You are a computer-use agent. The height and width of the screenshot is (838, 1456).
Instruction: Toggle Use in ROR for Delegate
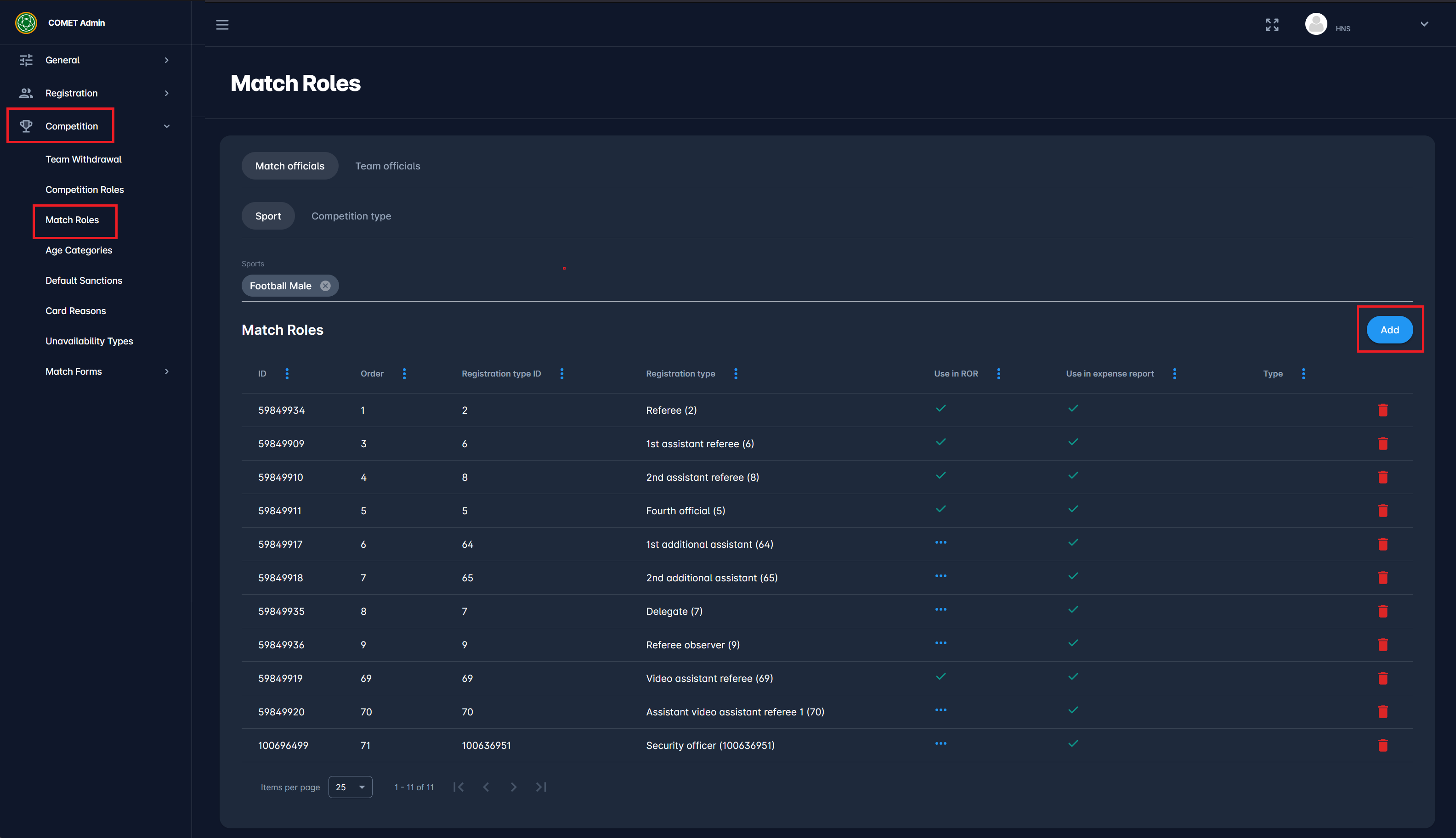pyautogui.click(x=941, y=609)
